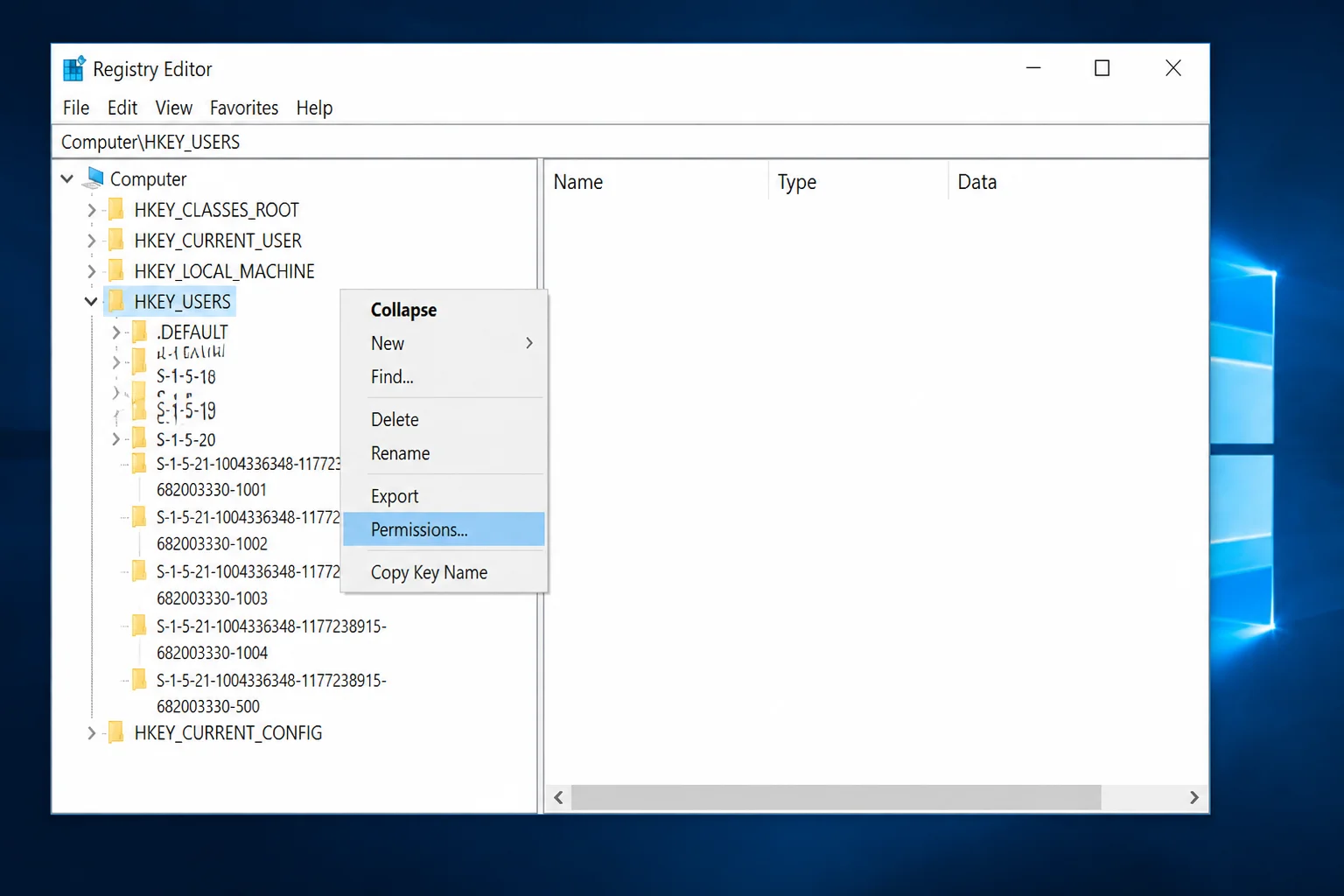Viewport: 1344px width, 896px height.
Task: Choose Delete in the context menu
Action: (x=444, y=420)
